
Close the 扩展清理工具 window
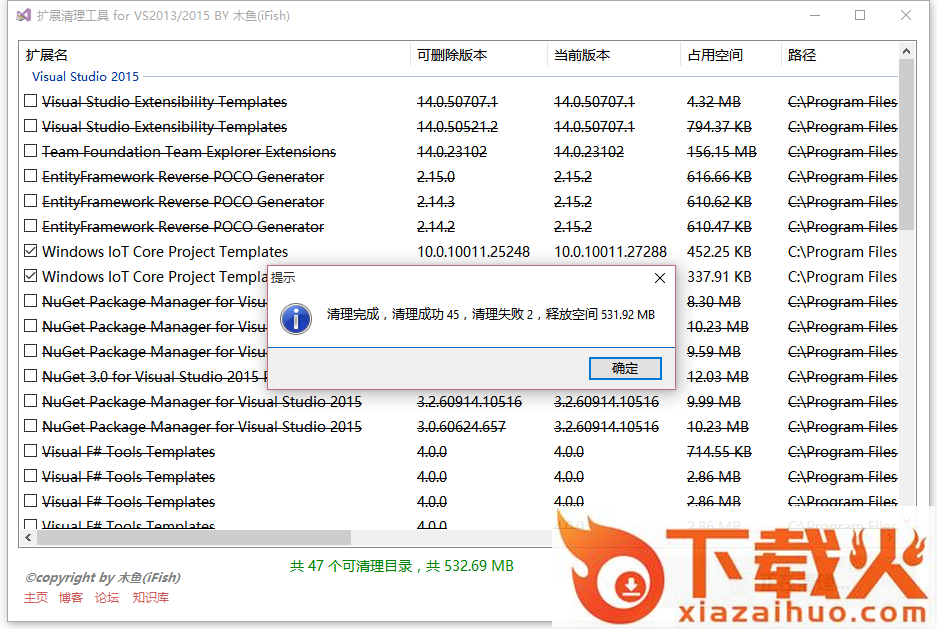point(906,16)
